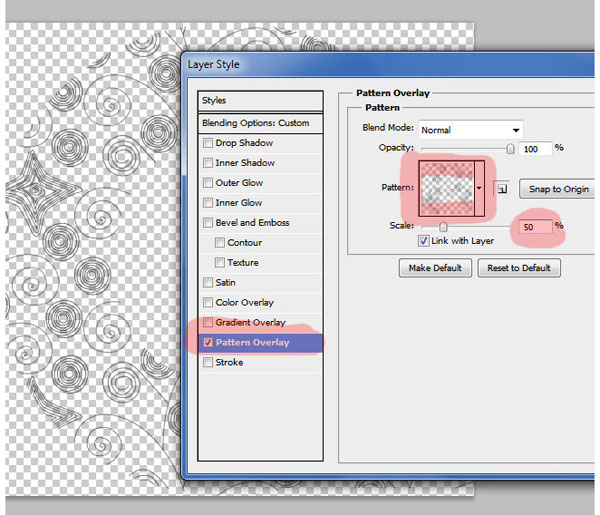Screen dimensions: 600x515
Task: Select the Color Overlay effect label
Action: pos(245,302)
